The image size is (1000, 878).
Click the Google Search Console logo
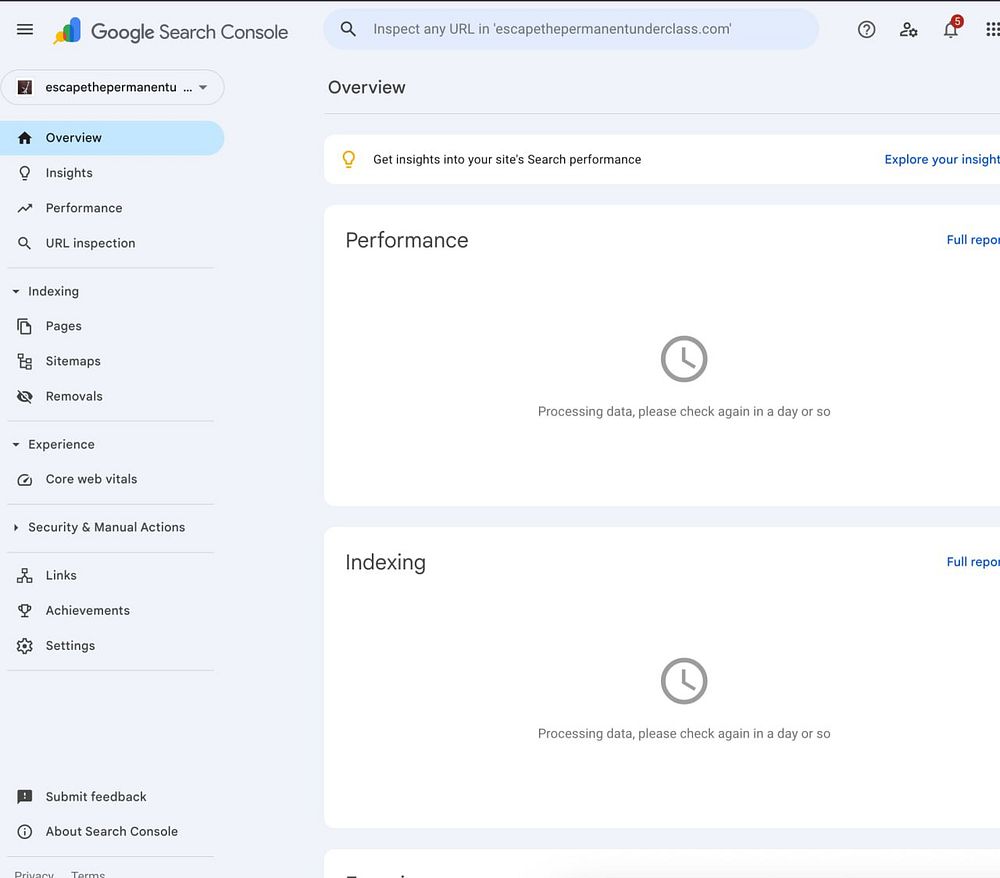[171, 32]
